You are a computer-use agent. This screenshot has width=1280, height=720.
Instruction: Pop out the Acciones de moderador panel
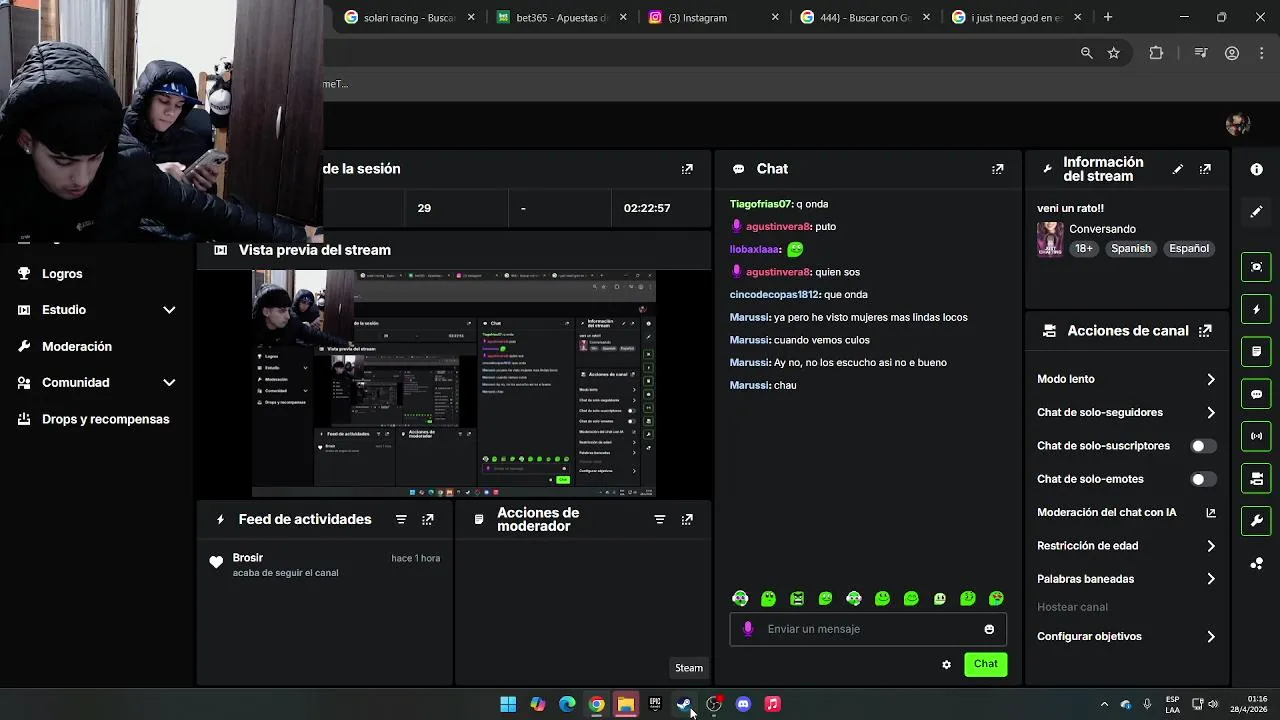tap(687, 520)
